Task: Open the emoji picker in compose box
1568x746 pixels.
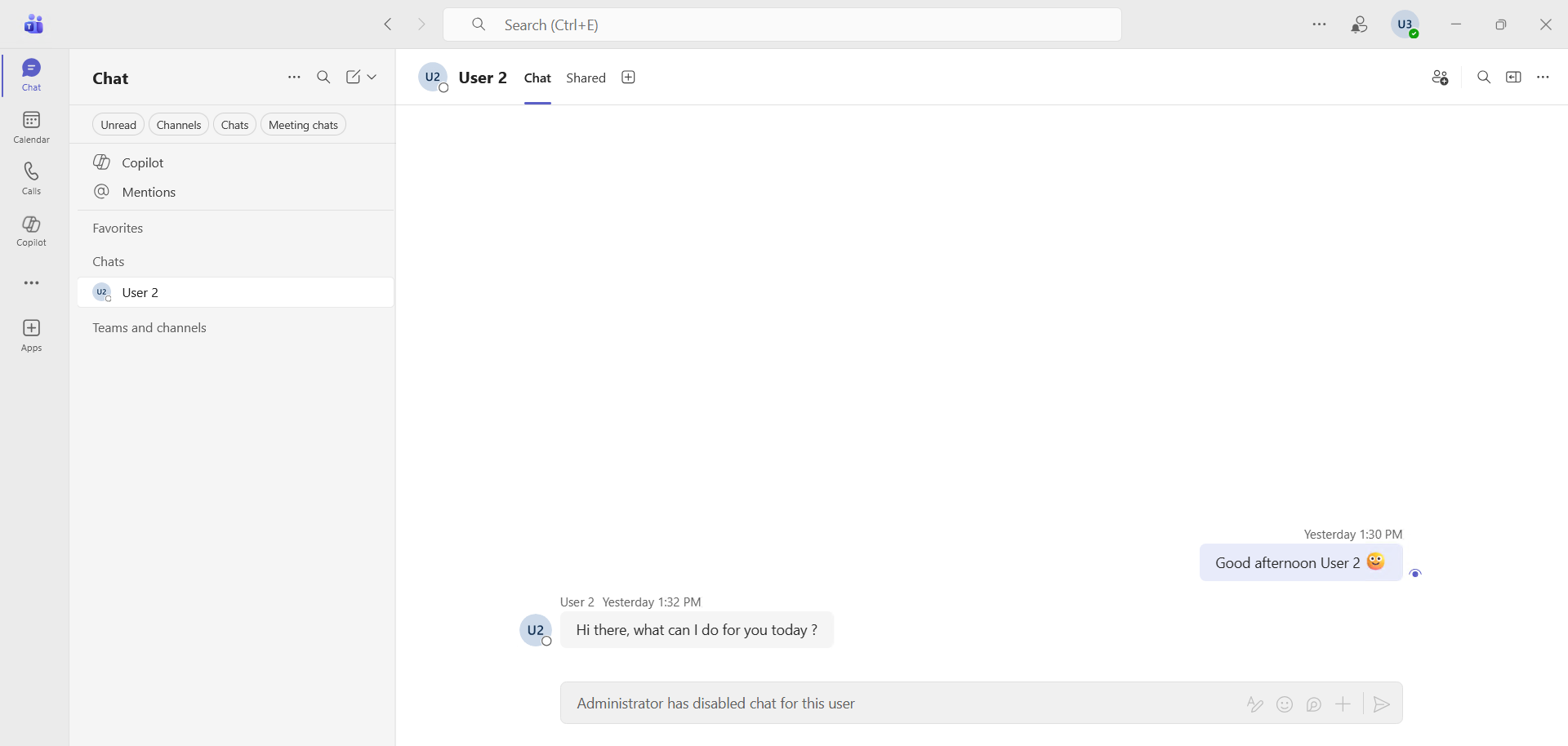Action: point(1285,704)
